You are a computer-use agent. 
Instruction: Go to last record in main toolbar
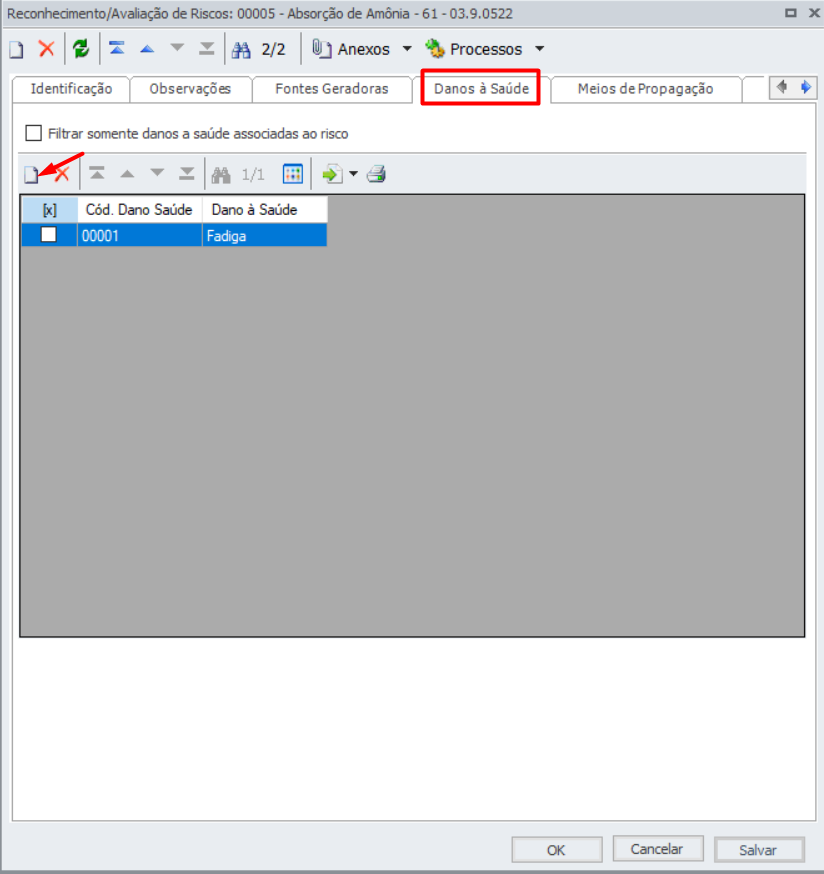click(x=207, y=48)
